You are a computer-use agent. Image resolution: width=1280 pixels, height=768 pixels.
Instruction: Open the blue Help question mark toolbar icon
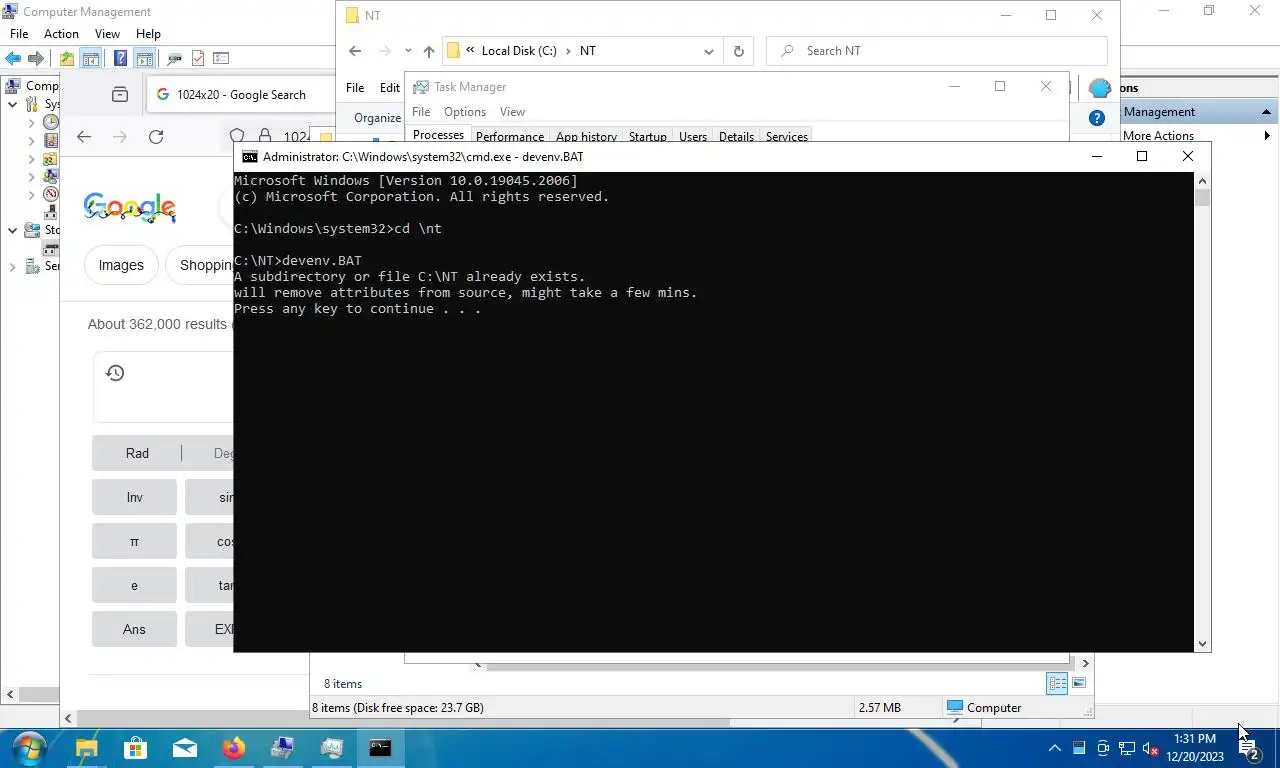tap(120, 59)
